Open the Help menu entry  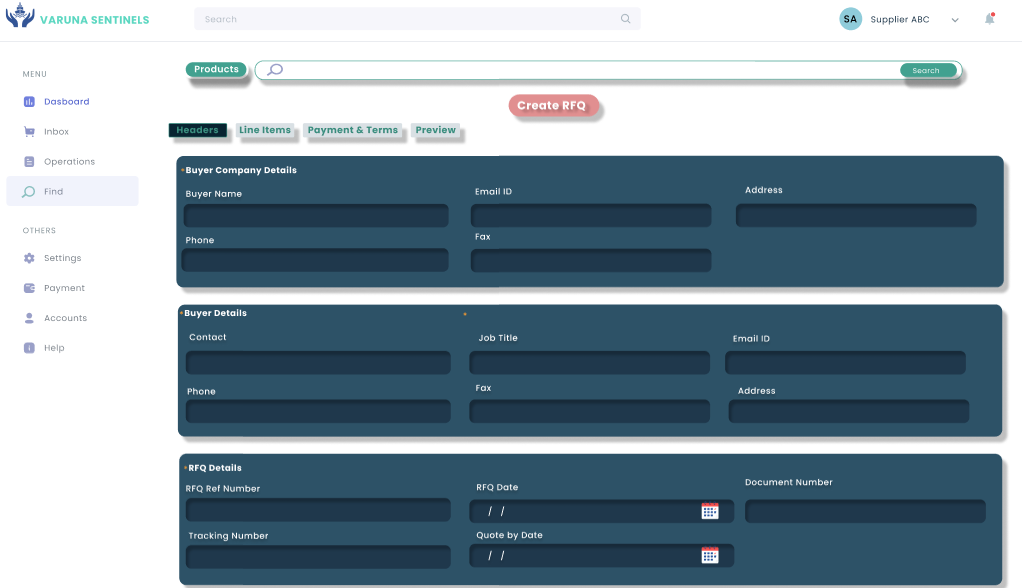click(x=54, y=348)
